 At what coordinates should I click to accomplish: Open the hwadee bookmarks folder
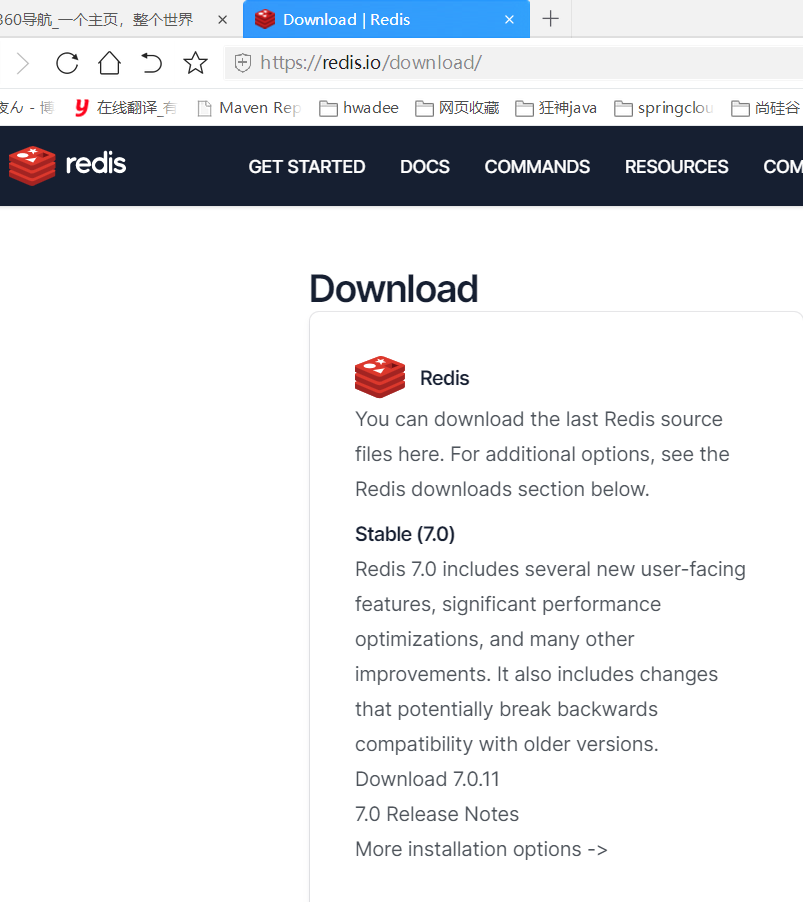click(359, 108)
